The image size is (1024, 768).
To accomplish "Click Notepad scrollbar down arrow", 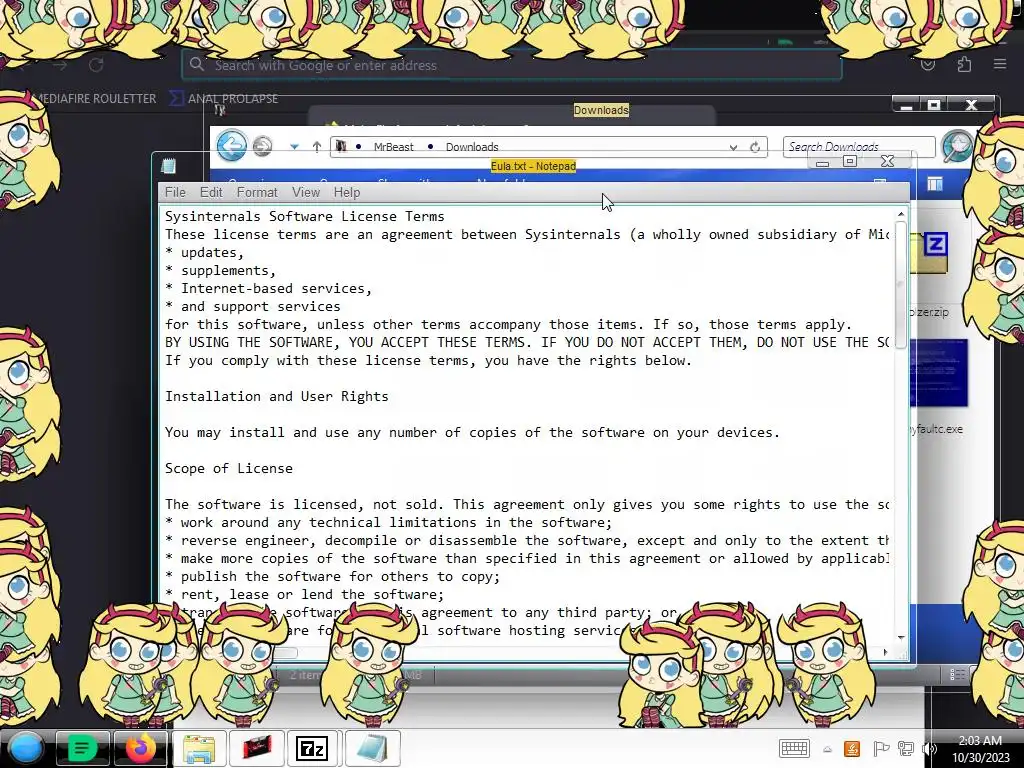I will coord(901,637).
